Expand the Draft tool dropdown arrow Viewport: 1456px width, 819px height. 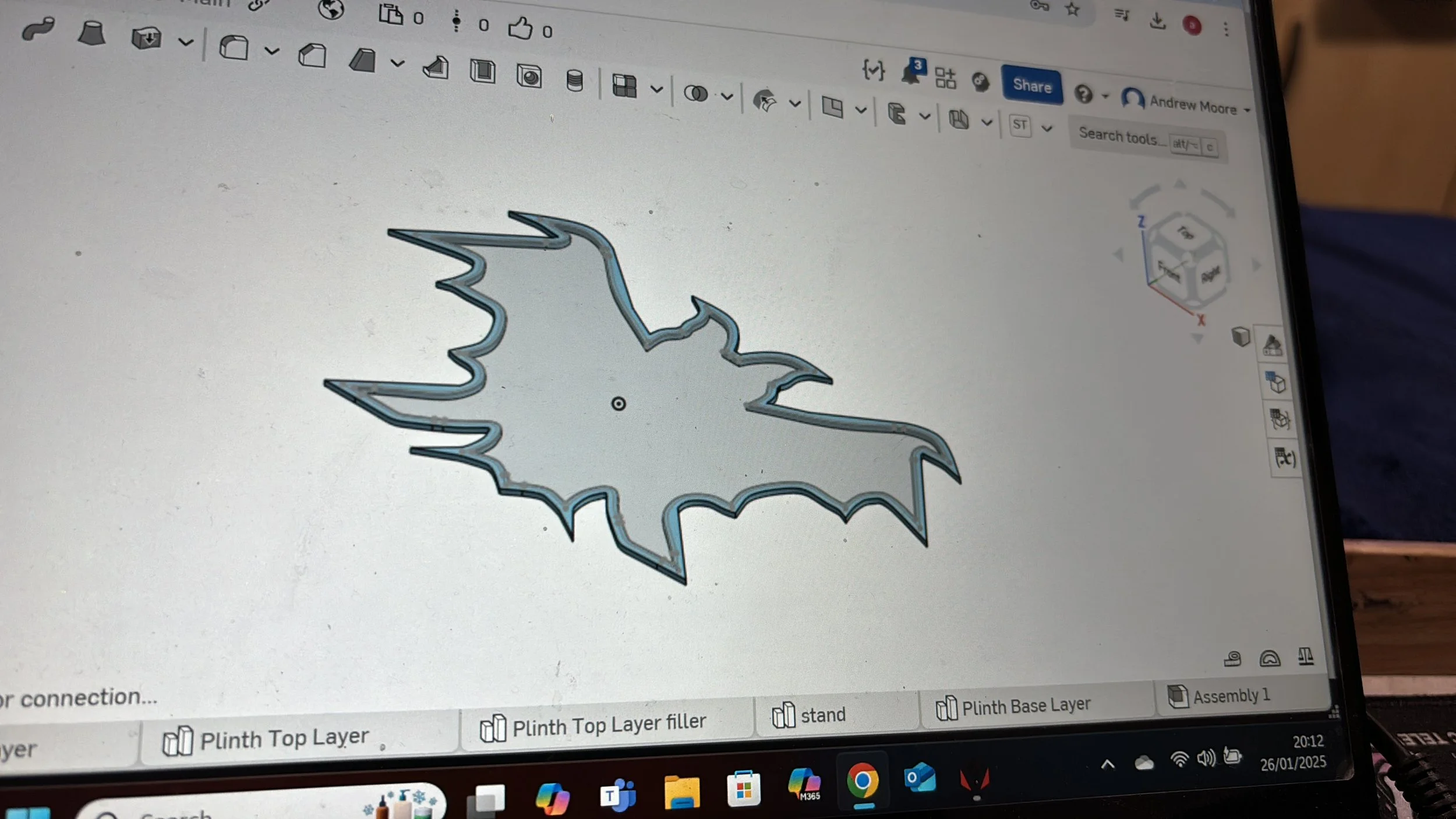(x=397, y=63)
